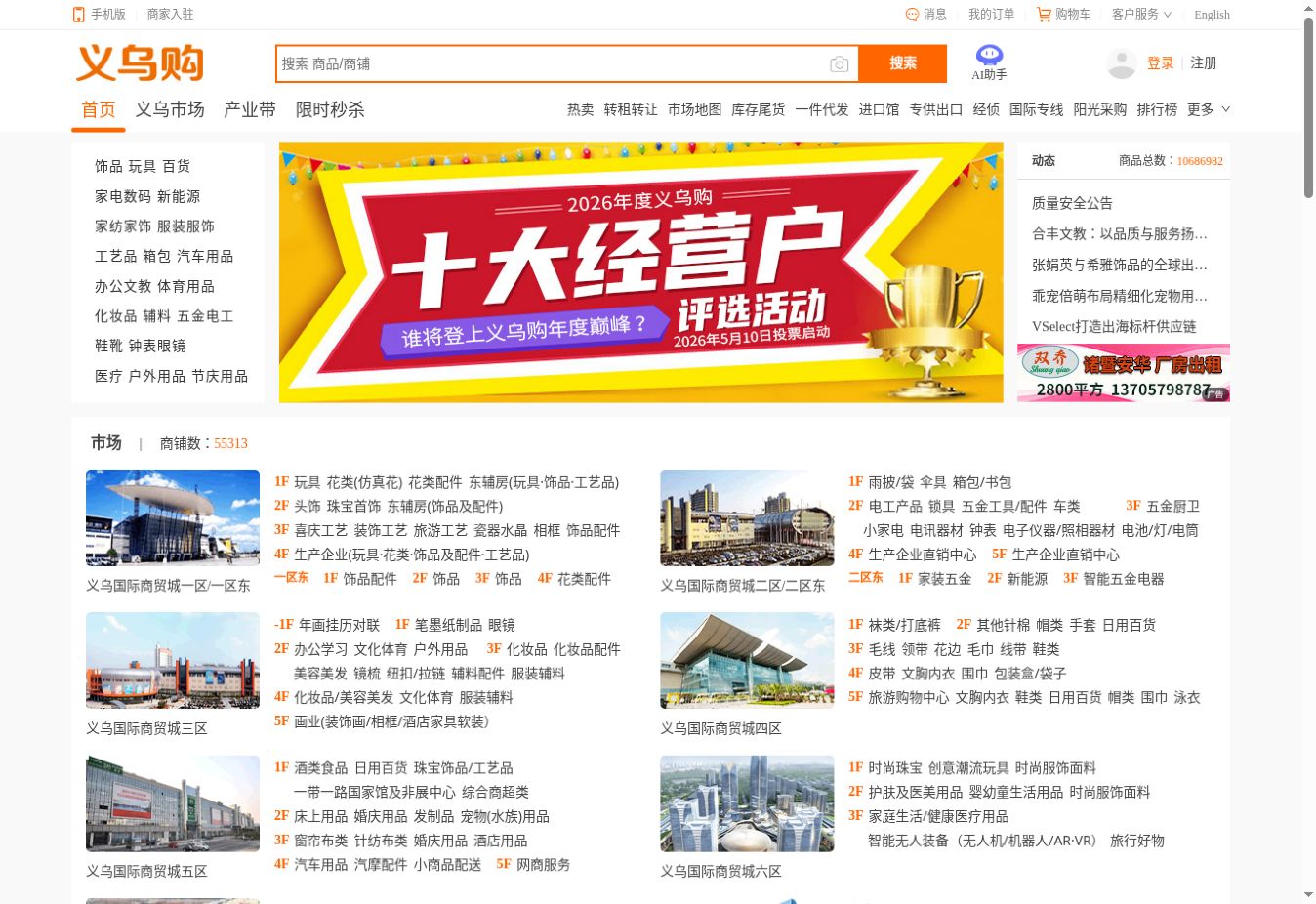Open the 购物车 shopping cart

click(1063, 15)
